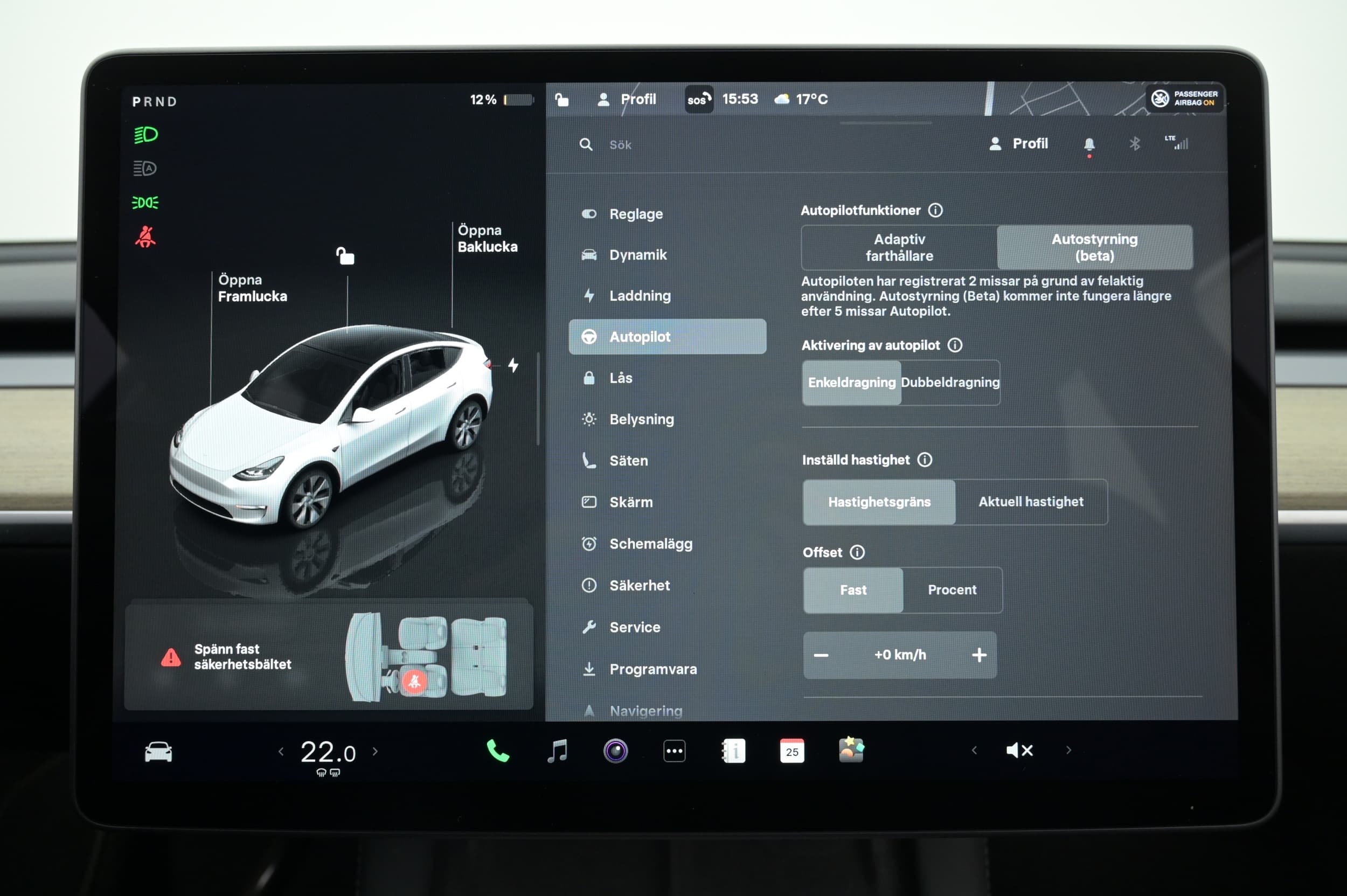The width and height of the screenshot is (1347, 896).
Task: Open the Schemalägg settings section
Action: [x=667, y=544]
